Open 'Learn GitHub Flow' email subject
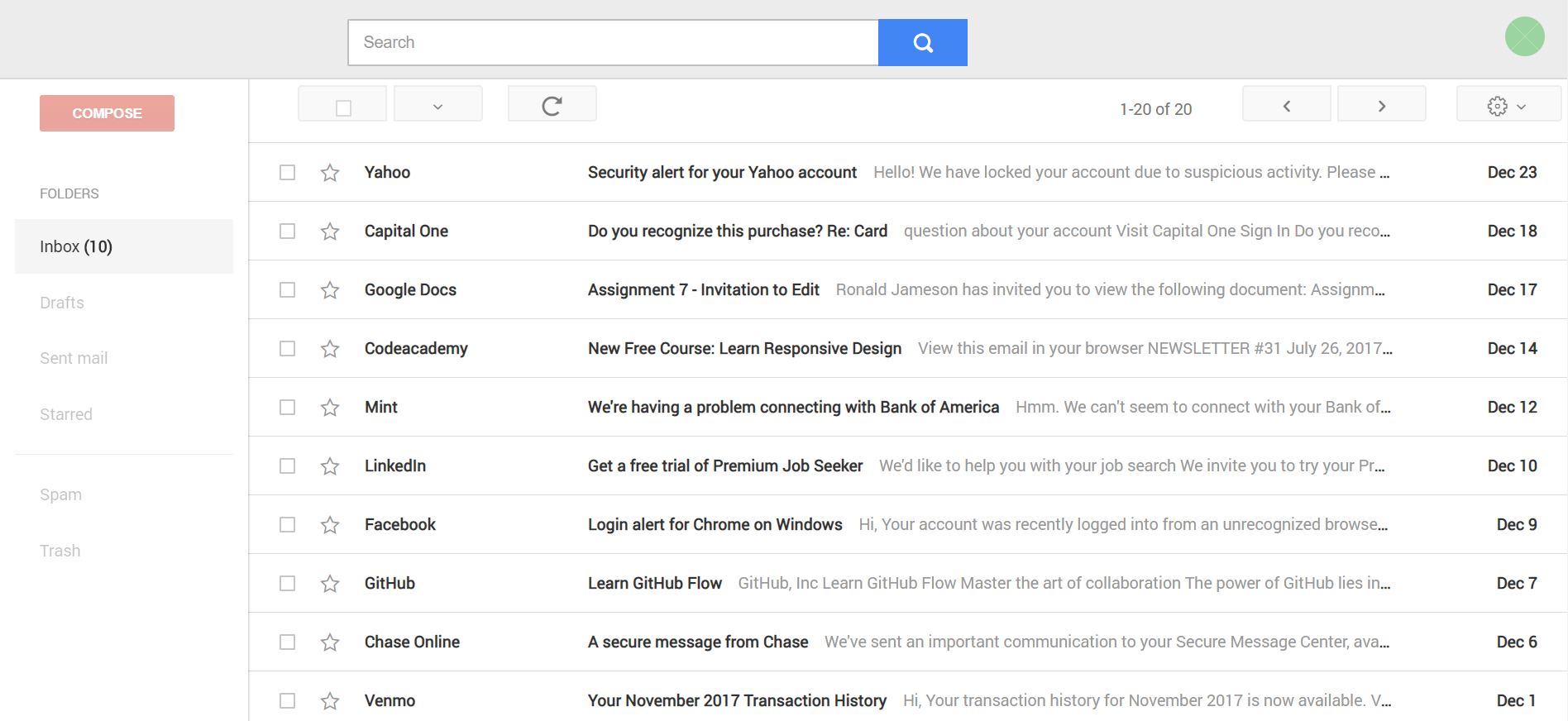The image size is (1568, 721). [655, 583]
